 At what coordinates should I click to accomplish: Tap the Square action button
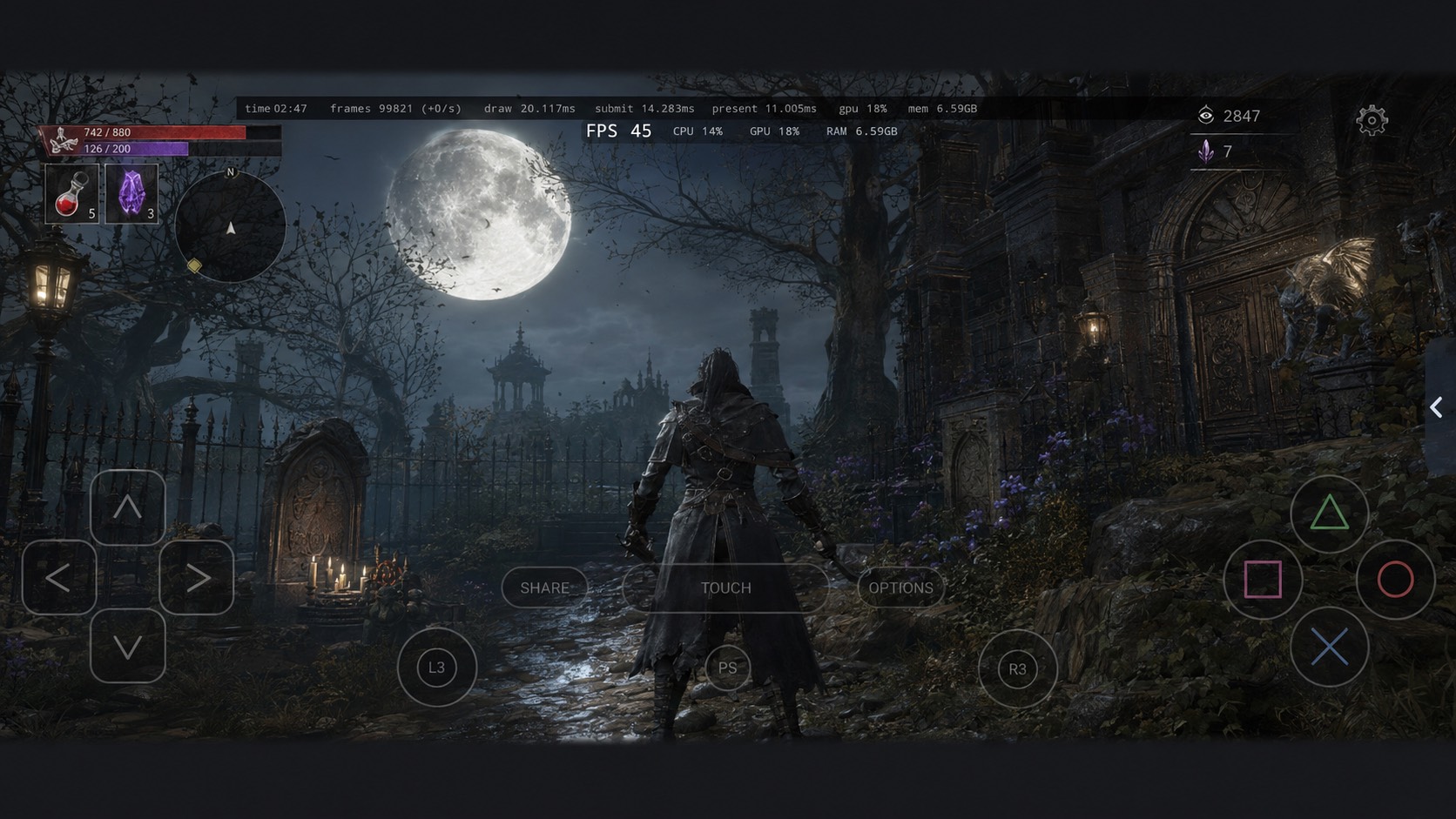tap(1263, 580)
